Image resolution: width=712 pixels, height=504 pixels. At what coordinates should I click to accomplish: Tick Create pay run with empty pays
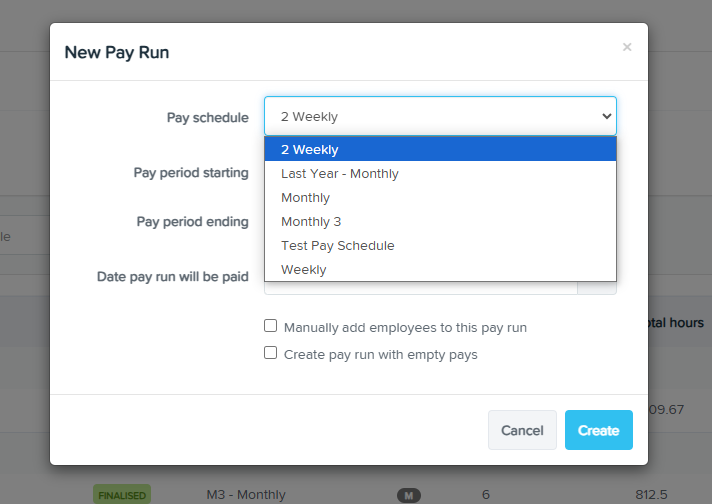(x=271, y=353)
